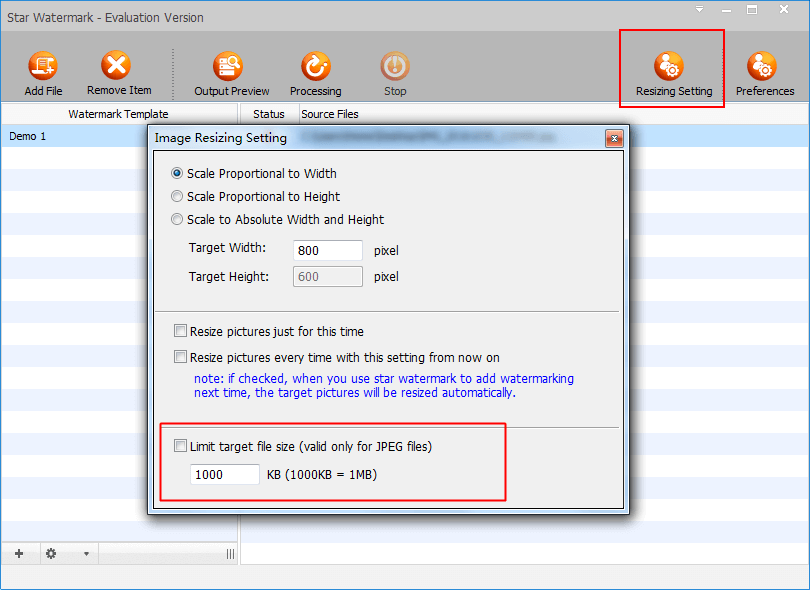
Task: Maximize the Star Watermark window
Action: pyautogui.click(x=752, y=10)
